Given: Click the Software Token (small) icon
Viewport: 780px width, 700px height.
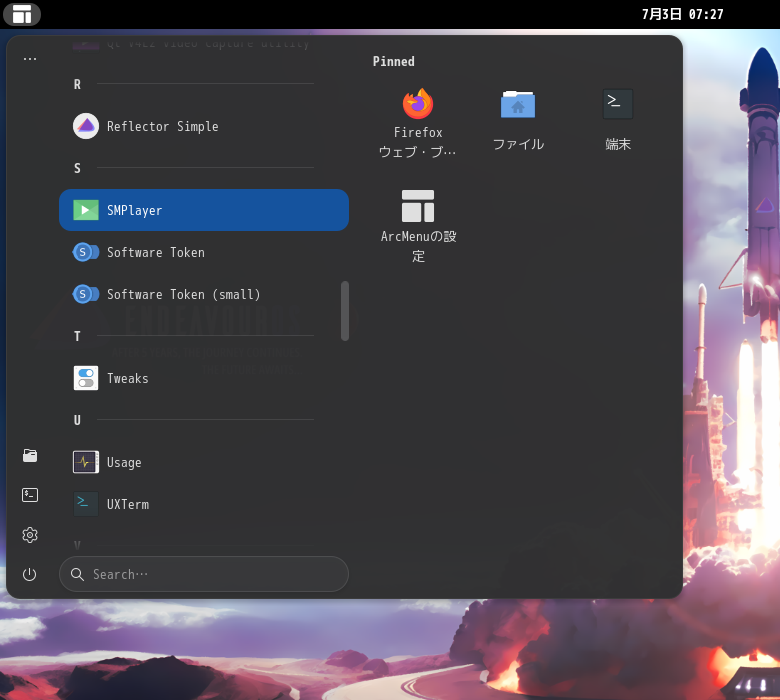Looking at the screenshot, I should pos(86,294).
